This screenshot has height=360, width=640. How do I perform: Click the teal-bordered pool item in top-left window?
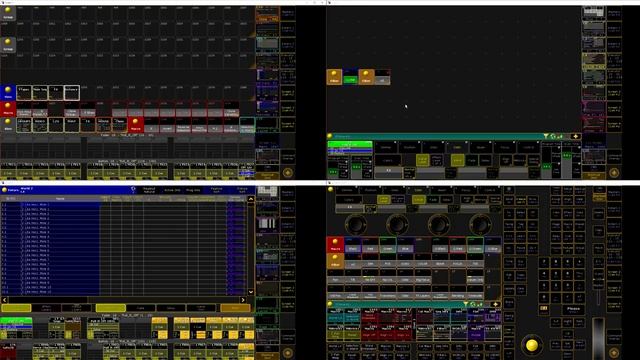pos(247,125)
